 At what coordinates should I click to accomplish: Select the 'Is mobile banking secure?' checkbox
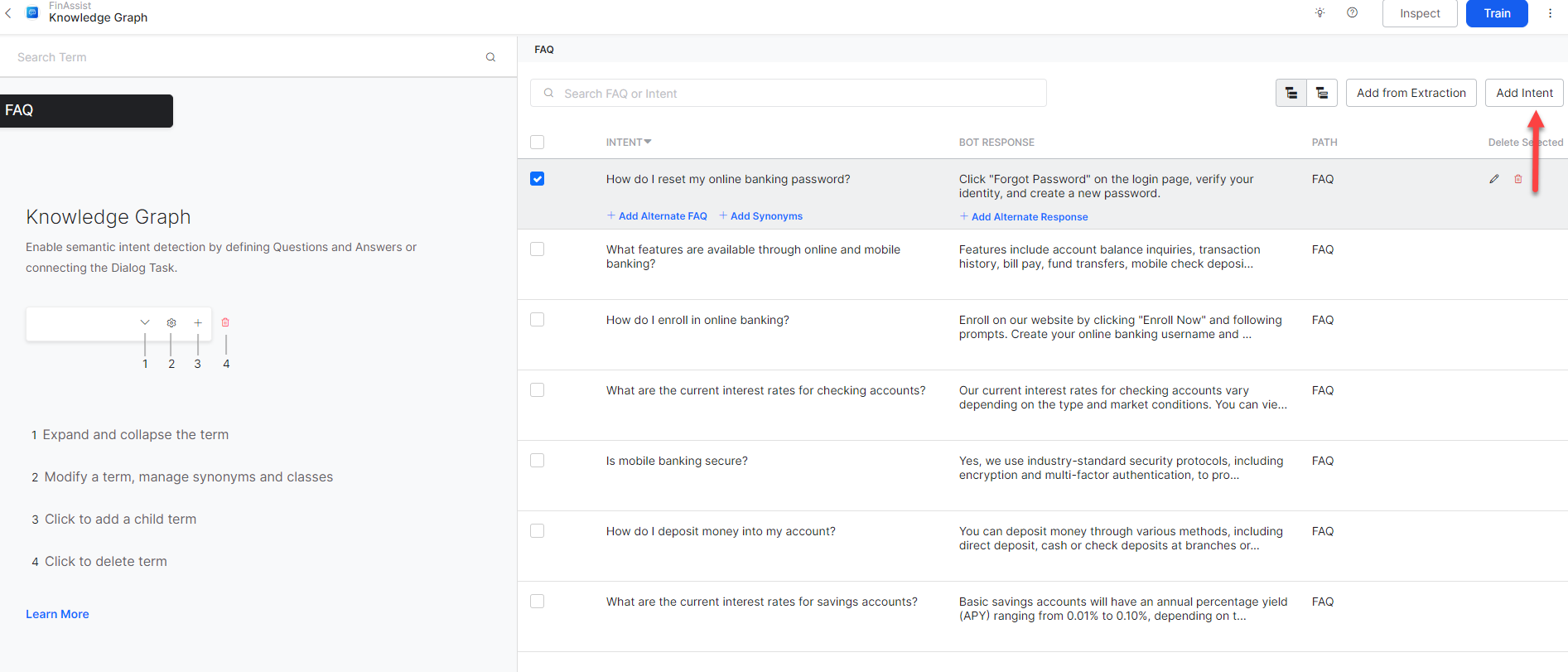coord(538,461)
